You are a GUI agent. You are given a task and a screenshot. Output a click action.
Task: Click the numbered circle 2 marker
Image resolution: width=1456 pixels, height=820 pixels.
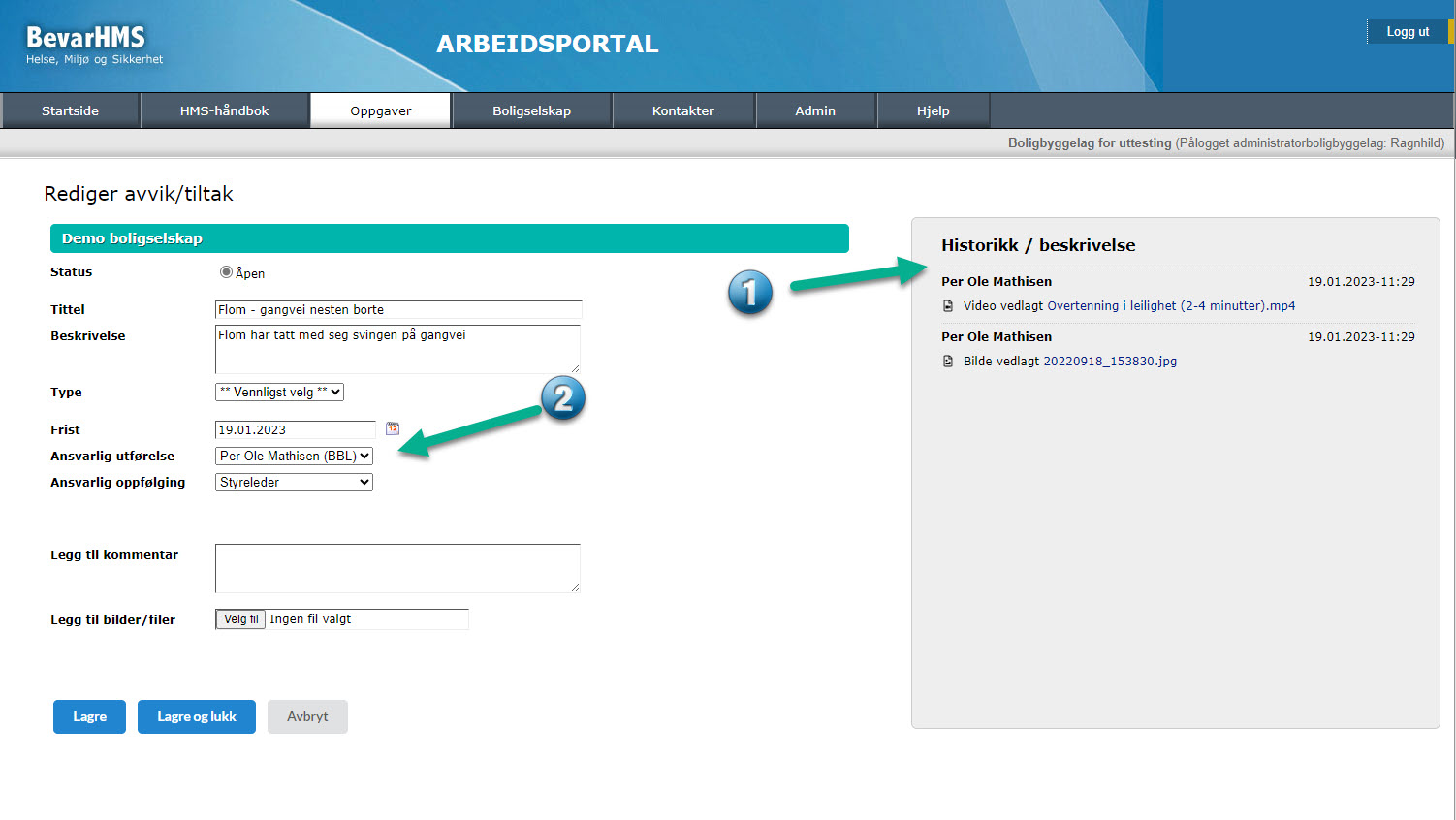point(563,398)
